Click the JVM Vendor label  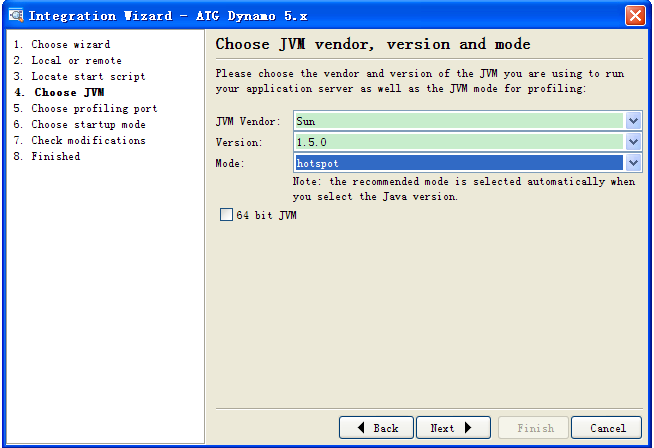coord(248,121)
